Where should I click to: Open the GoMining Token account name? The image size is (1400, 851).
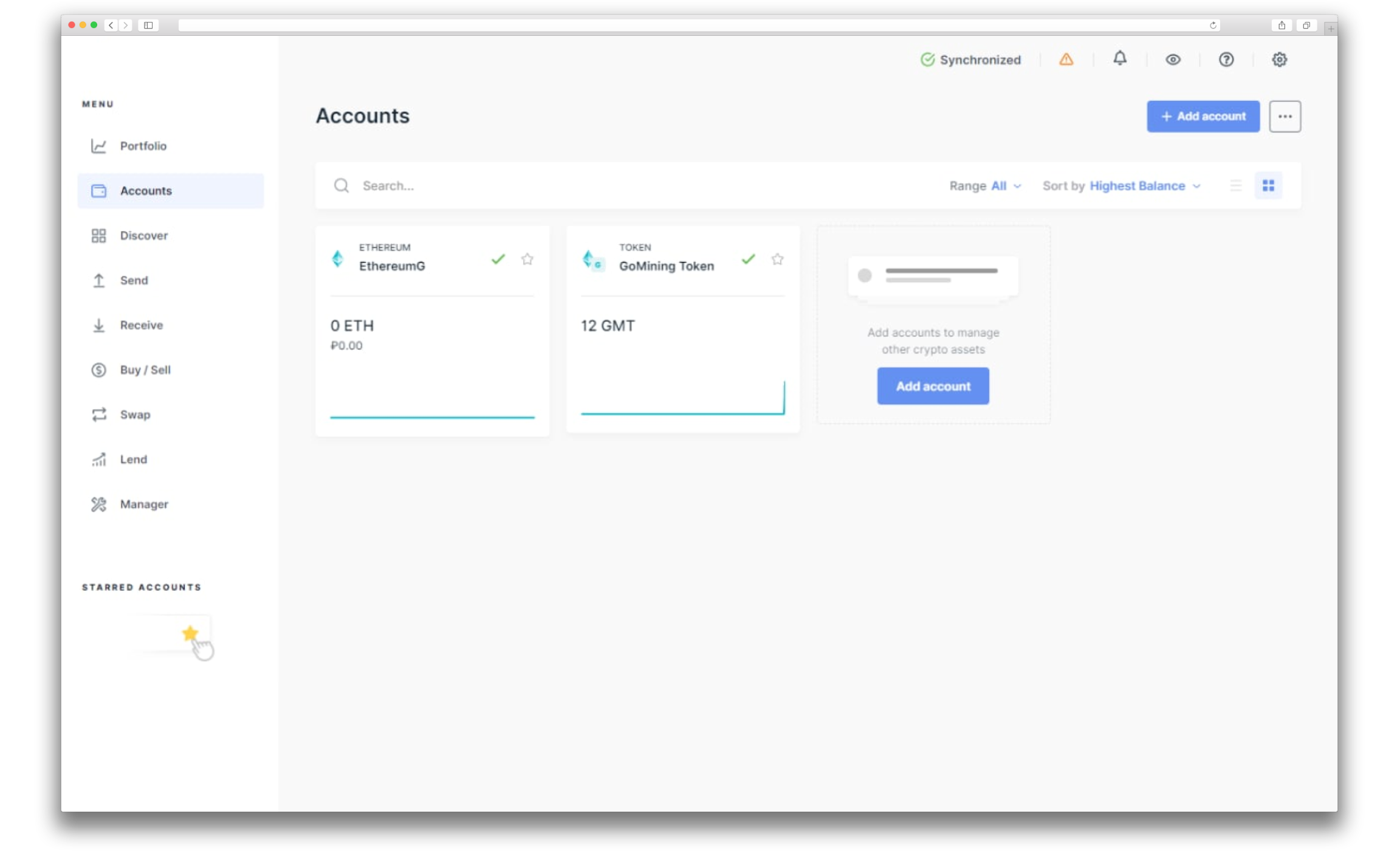pyautogui.click(x=667, y=266)
